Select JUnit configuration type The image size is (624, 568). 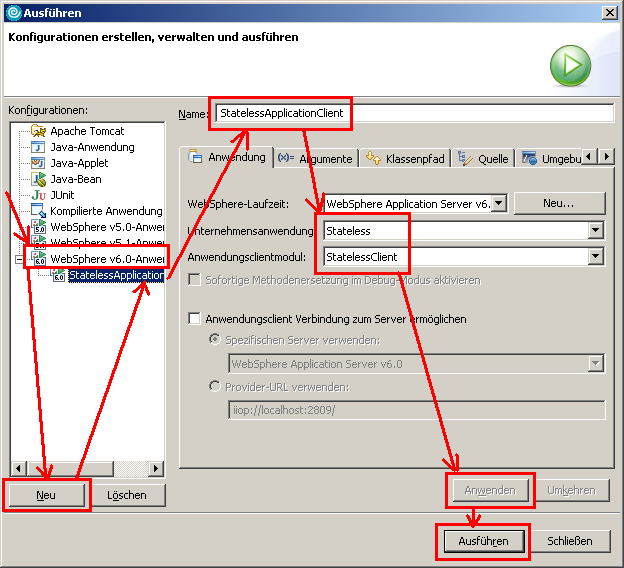(x=62, y=195)
